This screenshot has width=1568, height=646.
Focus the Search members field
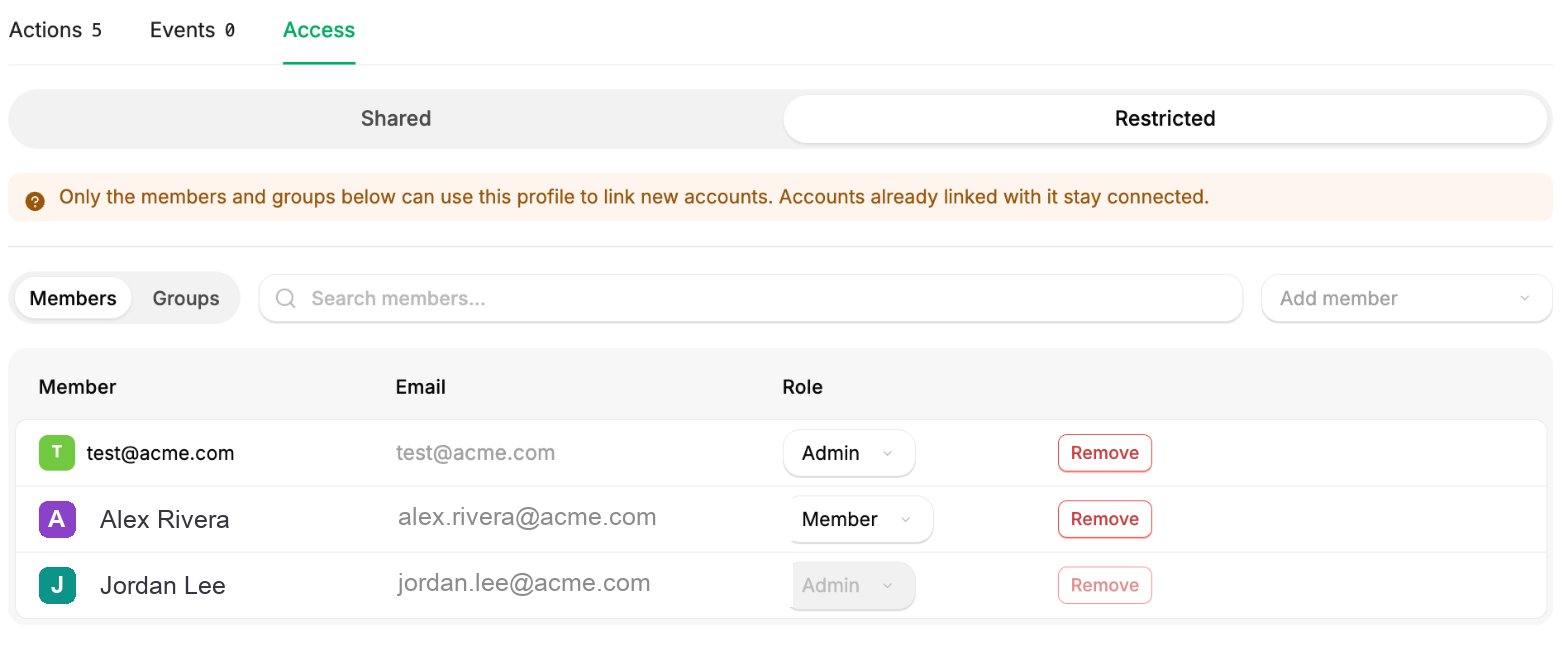pos(751,298)
